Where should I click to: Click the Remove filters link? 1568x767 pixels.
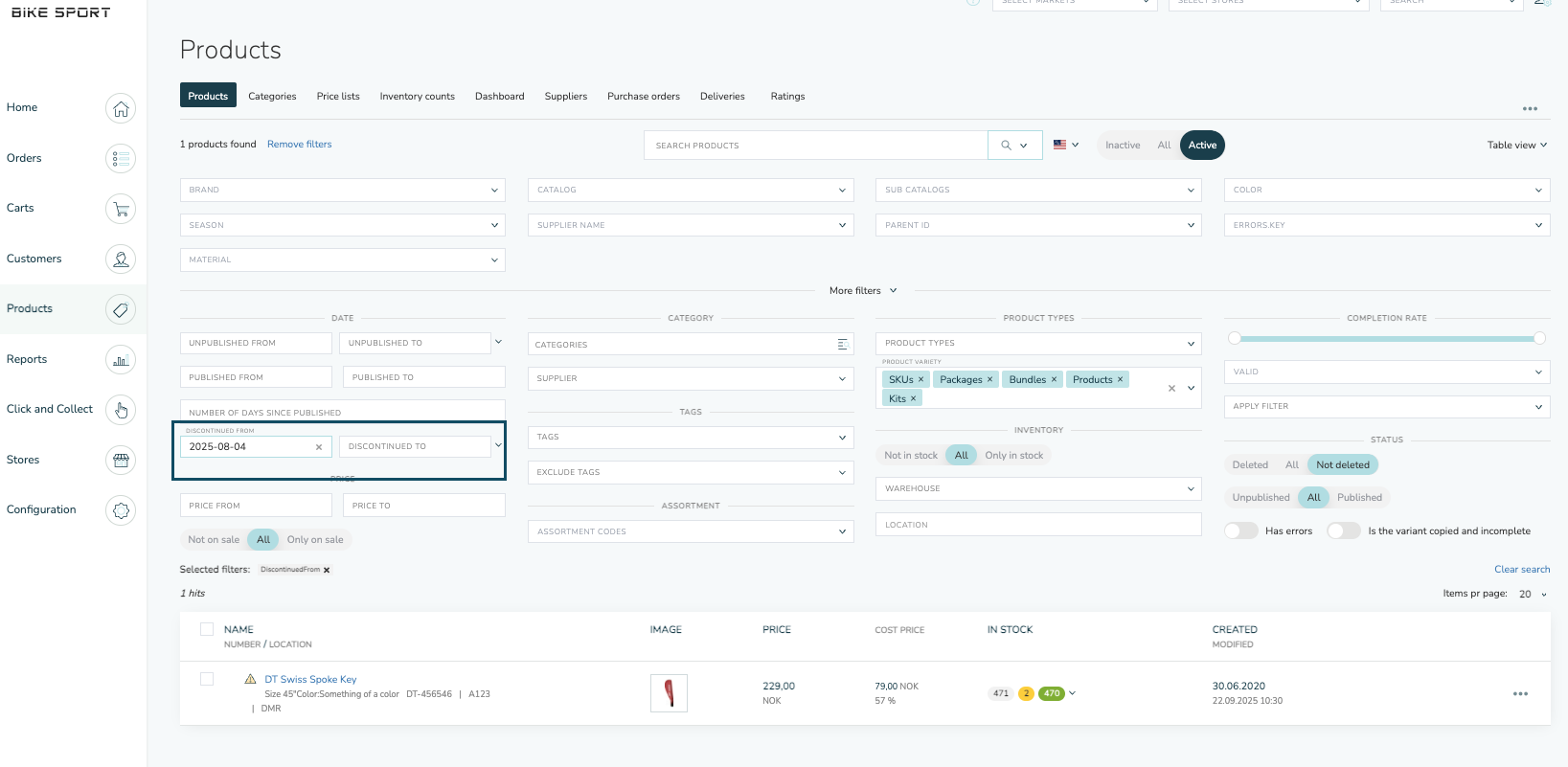(x=299, y=145)
